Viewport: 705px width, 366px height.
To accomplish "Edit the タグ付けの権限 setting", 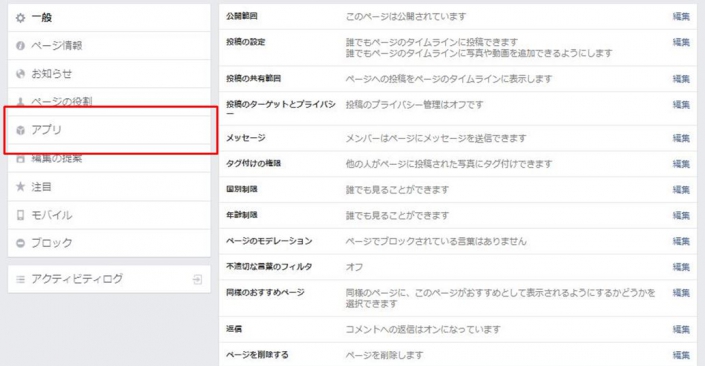I will [681, 164].
